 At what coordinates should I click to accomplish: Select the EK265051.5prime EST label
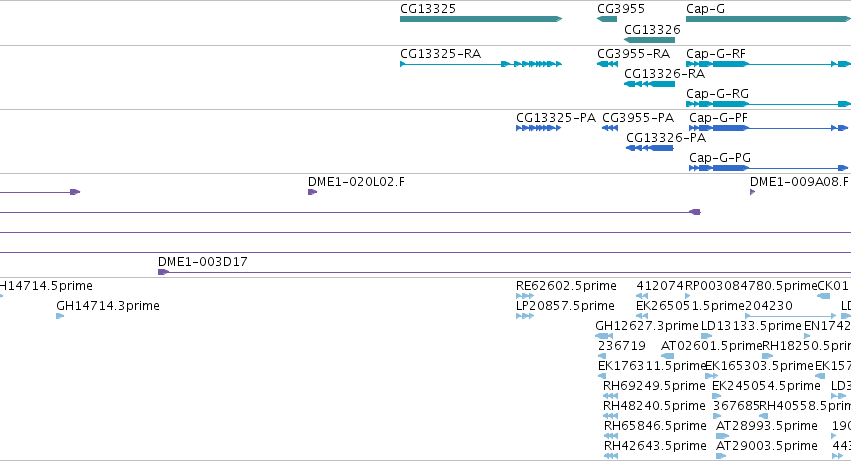click(x=690, y=306)
